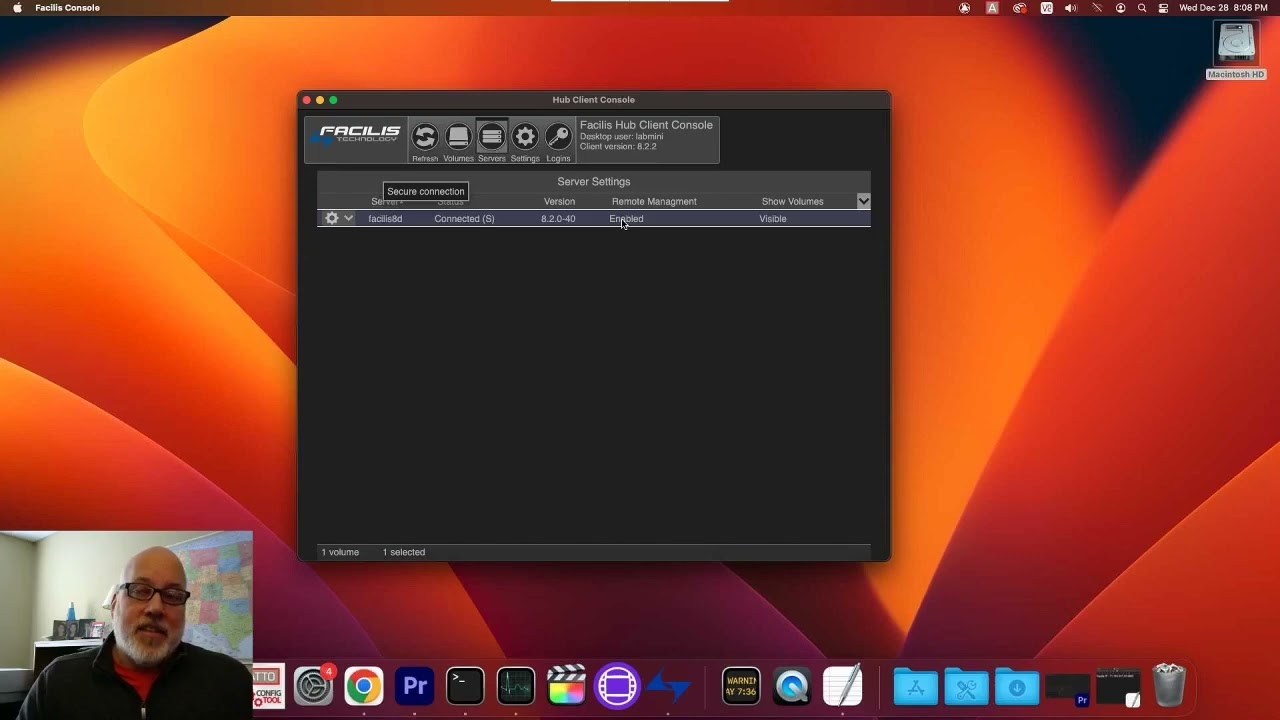Open the Utilities folder in the Dock
This screenshot has width=1280, height=720.
(x=966, y=687)
